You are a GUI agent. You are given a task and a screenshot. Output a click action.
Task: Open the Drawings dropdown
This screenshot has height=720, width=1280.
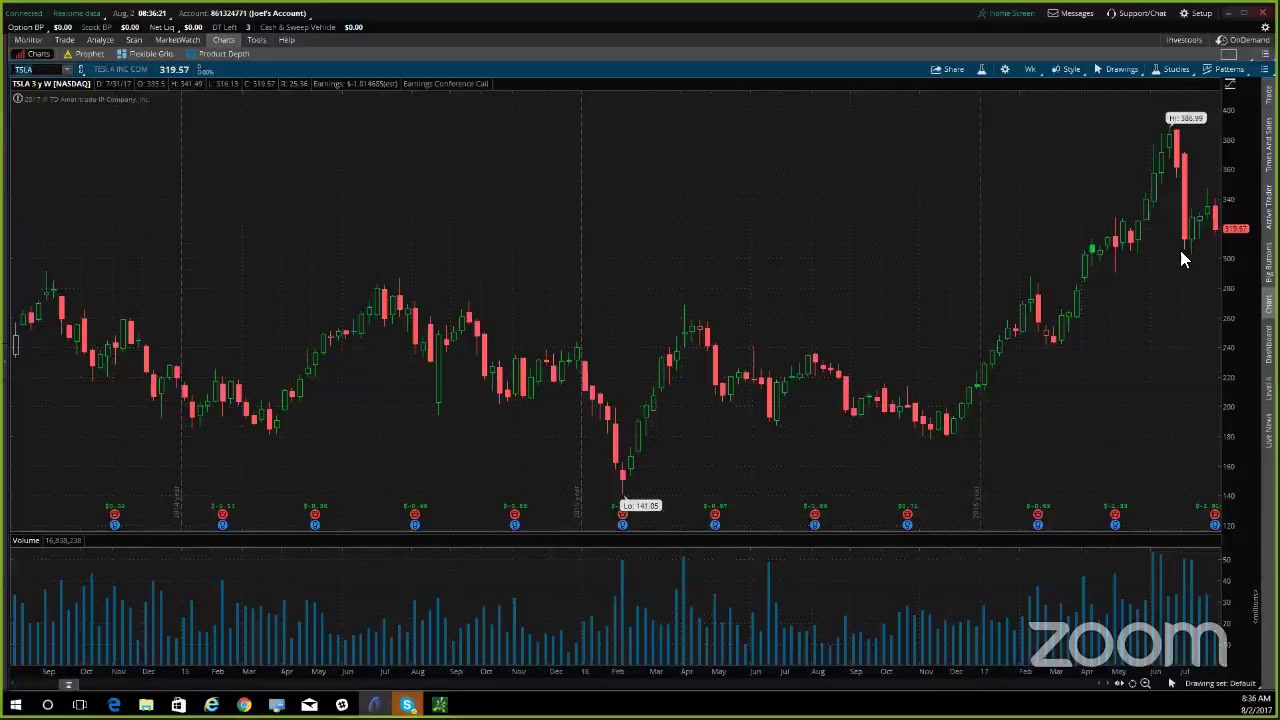coord(1116,70)
